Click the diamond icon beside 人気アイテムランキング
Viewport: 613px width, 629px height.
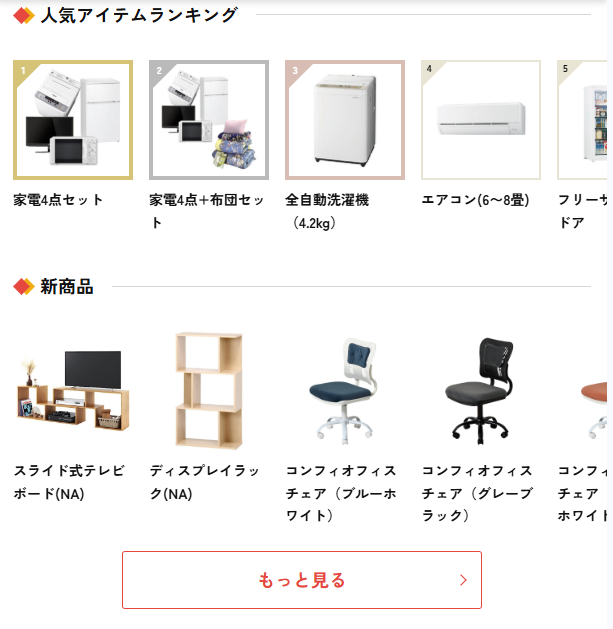tap(24, 16)
